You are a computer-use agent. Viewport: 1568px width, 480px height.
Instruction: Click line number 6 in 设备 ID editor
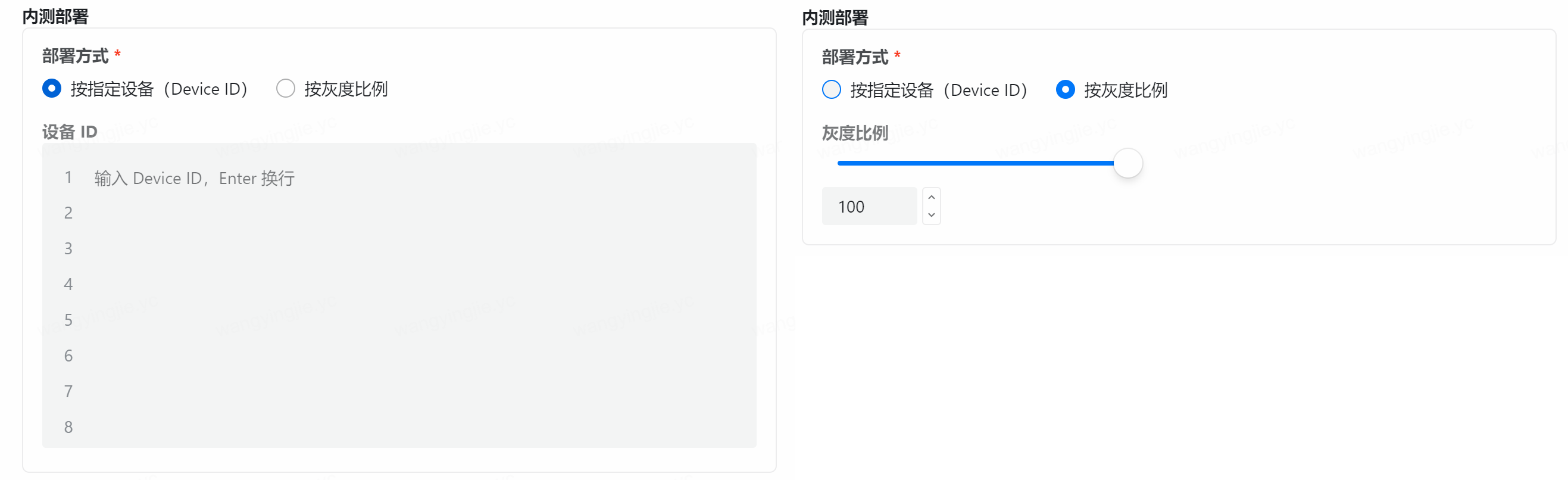pos(68,356)
